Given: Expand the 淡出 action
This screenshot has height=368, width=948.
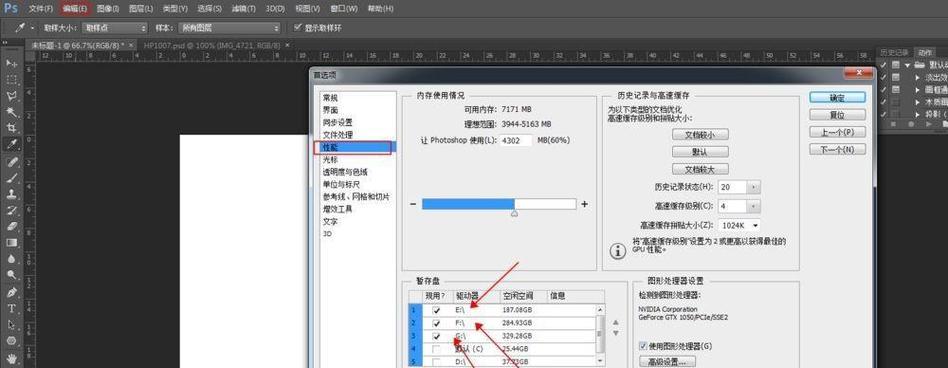Looking at the screenshot, I should 917,77.
